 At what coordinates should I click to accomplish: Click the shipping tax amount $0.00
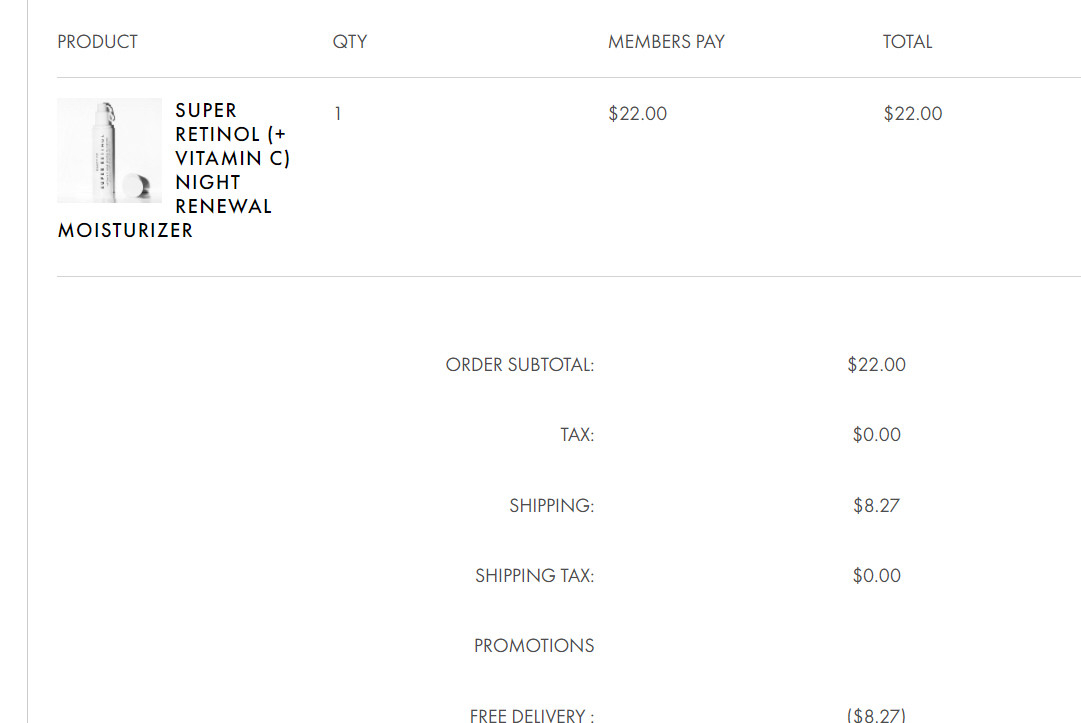876,576
